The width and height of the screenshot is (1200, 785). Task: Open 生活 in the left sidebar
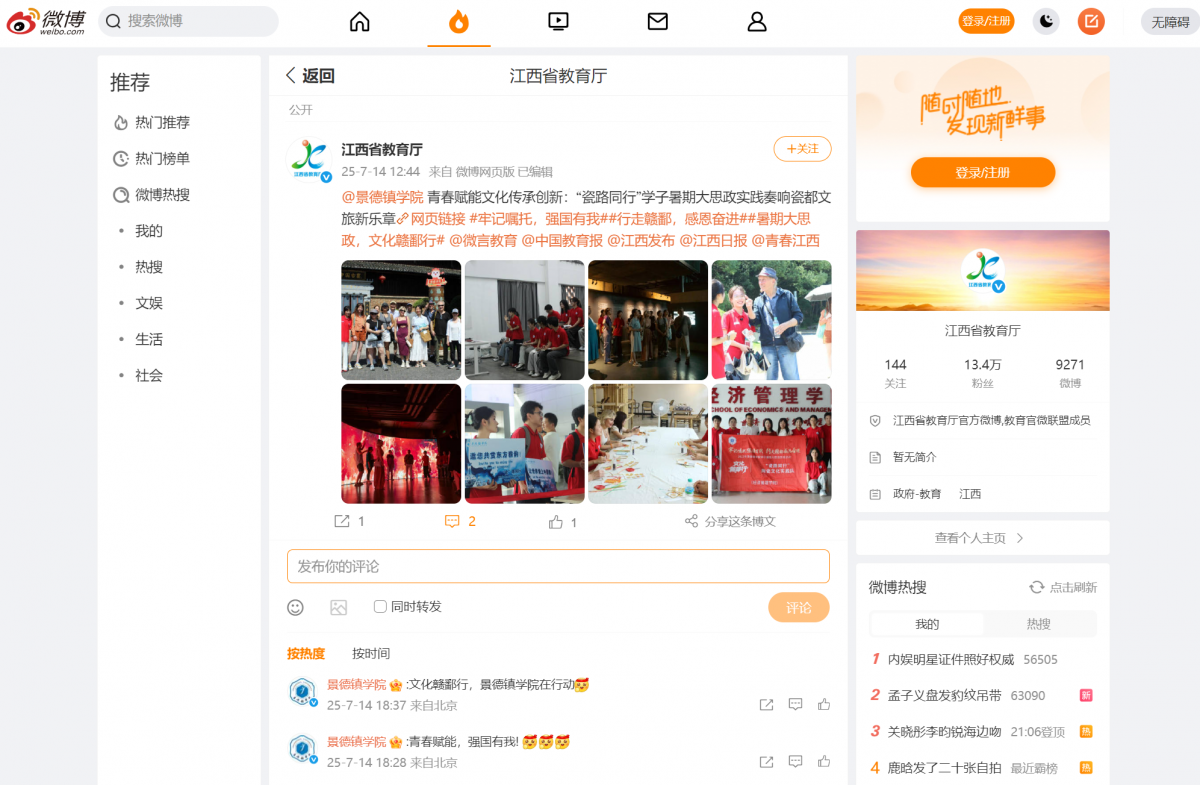149,339
